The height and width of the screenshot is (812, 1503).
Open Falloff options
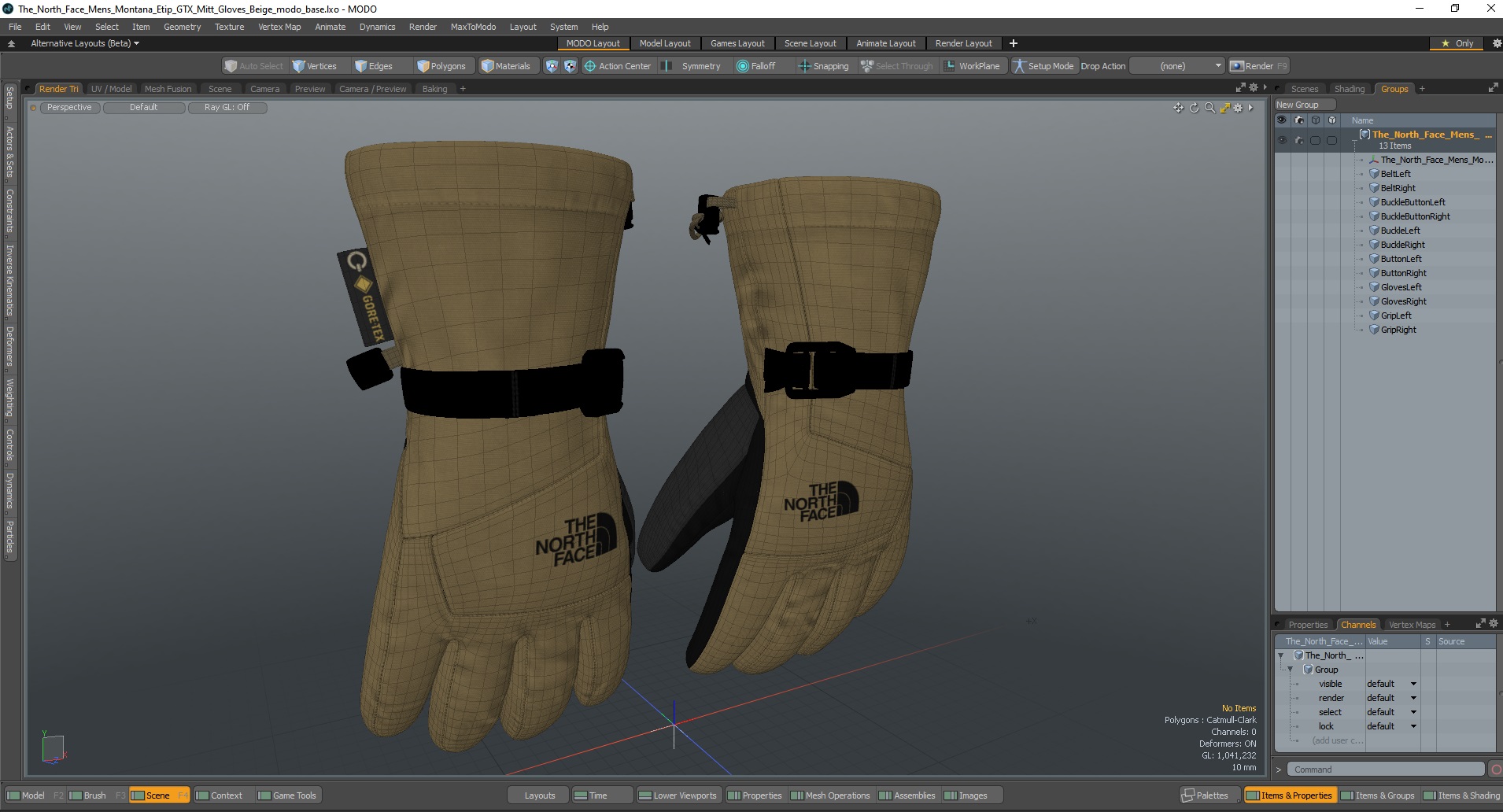(x=756, y=66)
